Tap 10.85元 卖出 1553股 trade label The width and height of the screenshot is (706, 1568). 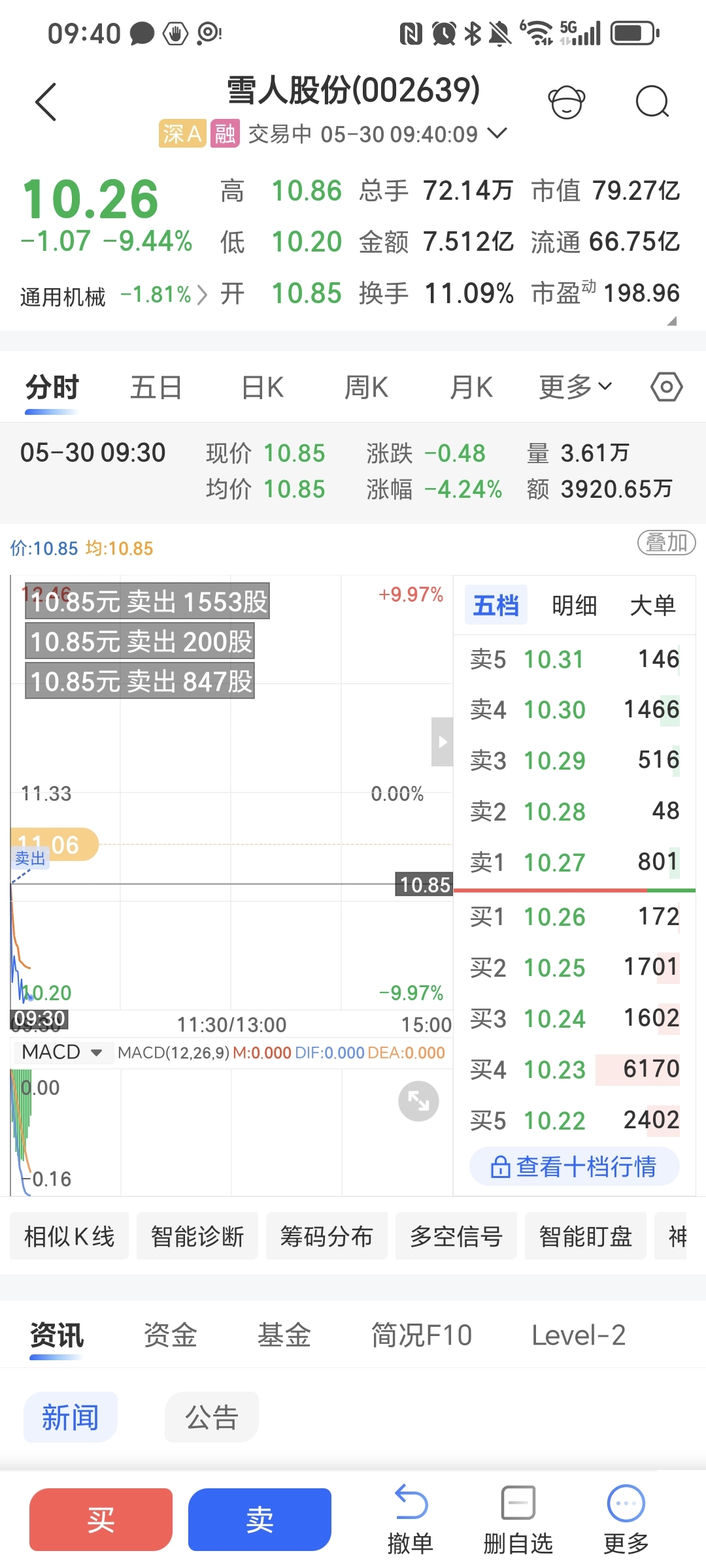(147, 601)
